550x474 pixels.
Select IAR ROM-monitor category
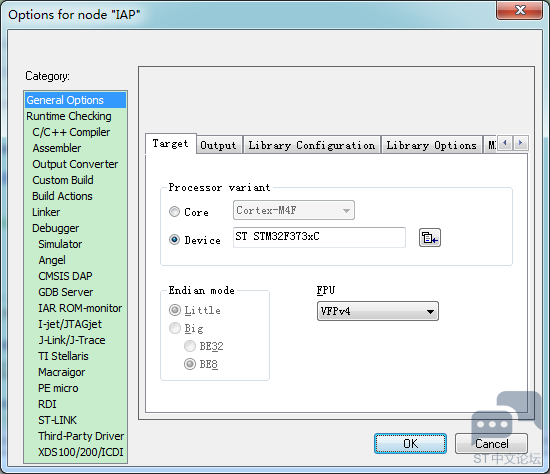click(x=75, y=308)
